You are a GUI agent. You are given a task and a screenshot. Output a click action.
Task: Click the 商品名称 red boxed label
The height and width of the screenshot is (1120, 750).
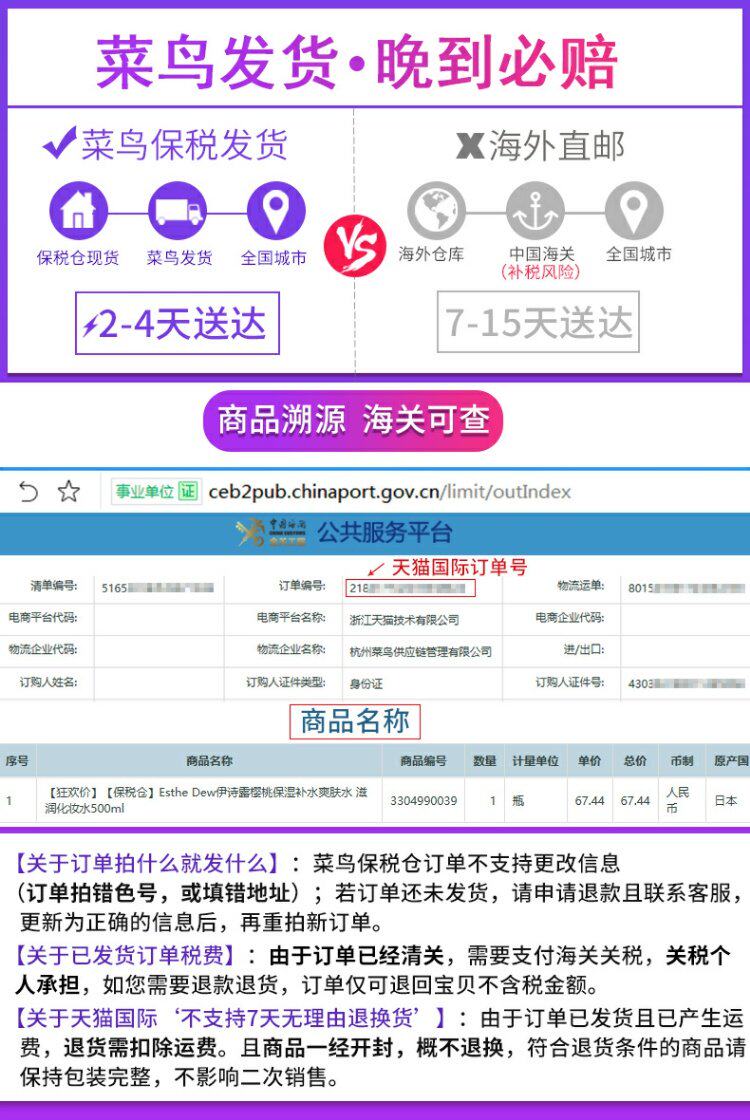click(355, 721)
